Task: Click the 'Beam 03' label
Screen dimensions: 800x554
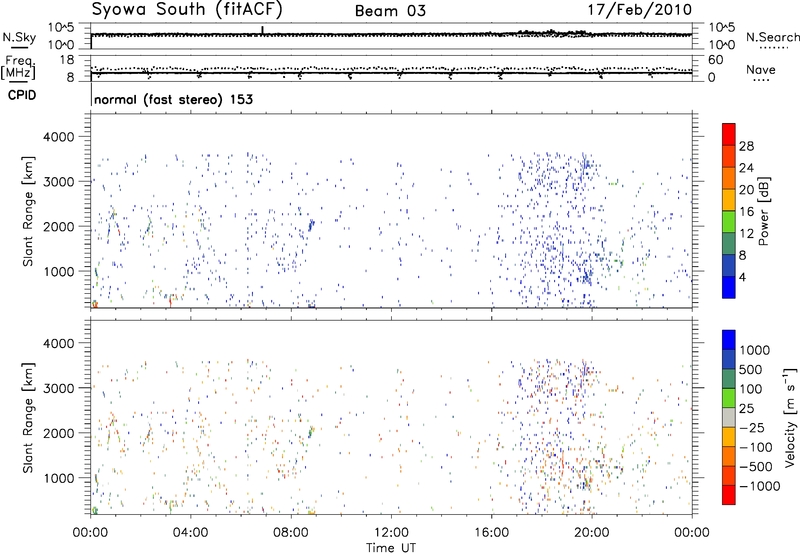Action: point(390,11)
